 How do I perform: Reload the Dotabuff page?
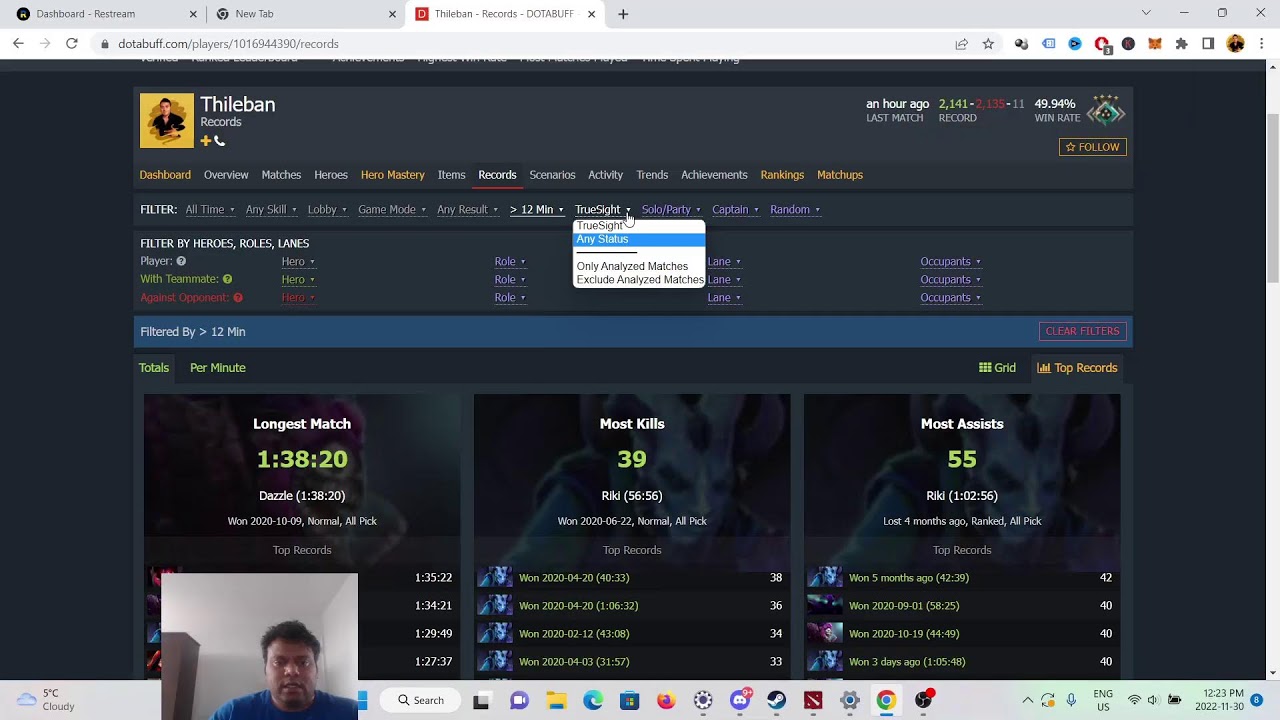(x=72, y=44)
